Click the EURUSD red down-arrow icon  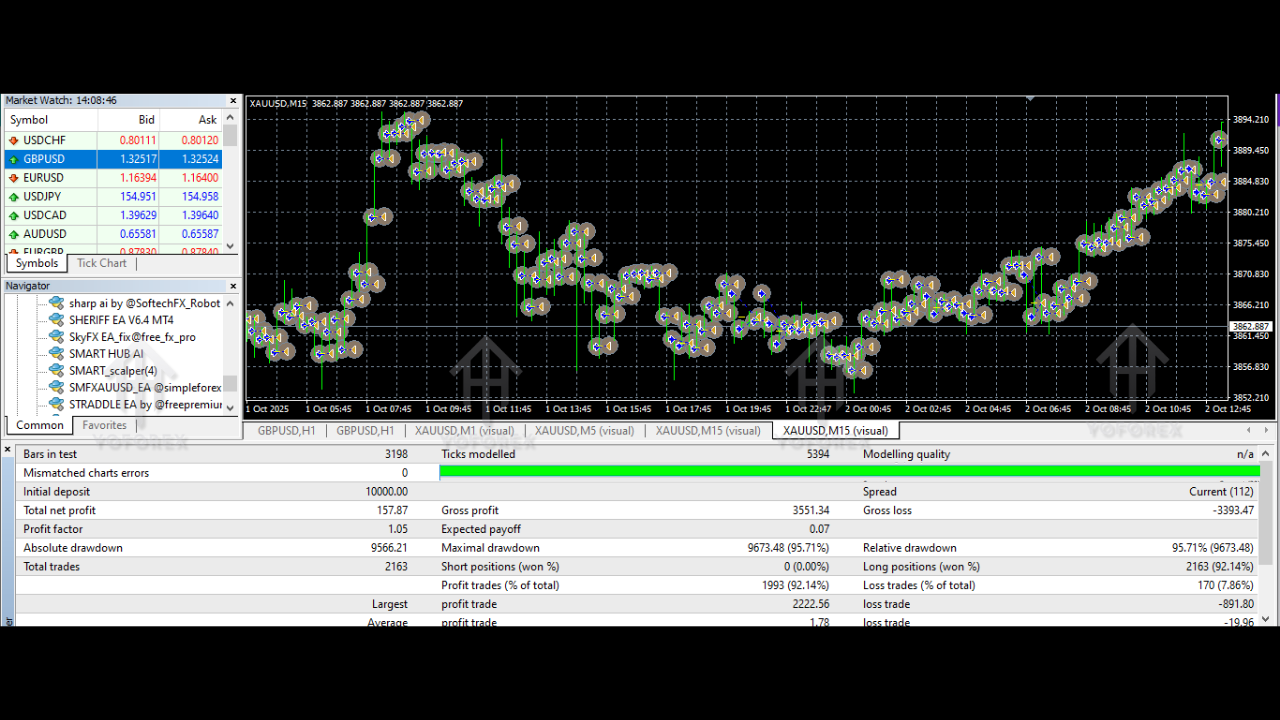[13, 178]
